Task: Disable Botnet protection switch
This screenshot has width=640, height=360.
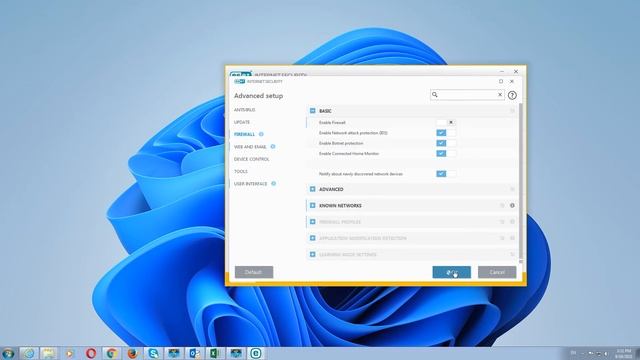Action: click(x=446, y=143)
